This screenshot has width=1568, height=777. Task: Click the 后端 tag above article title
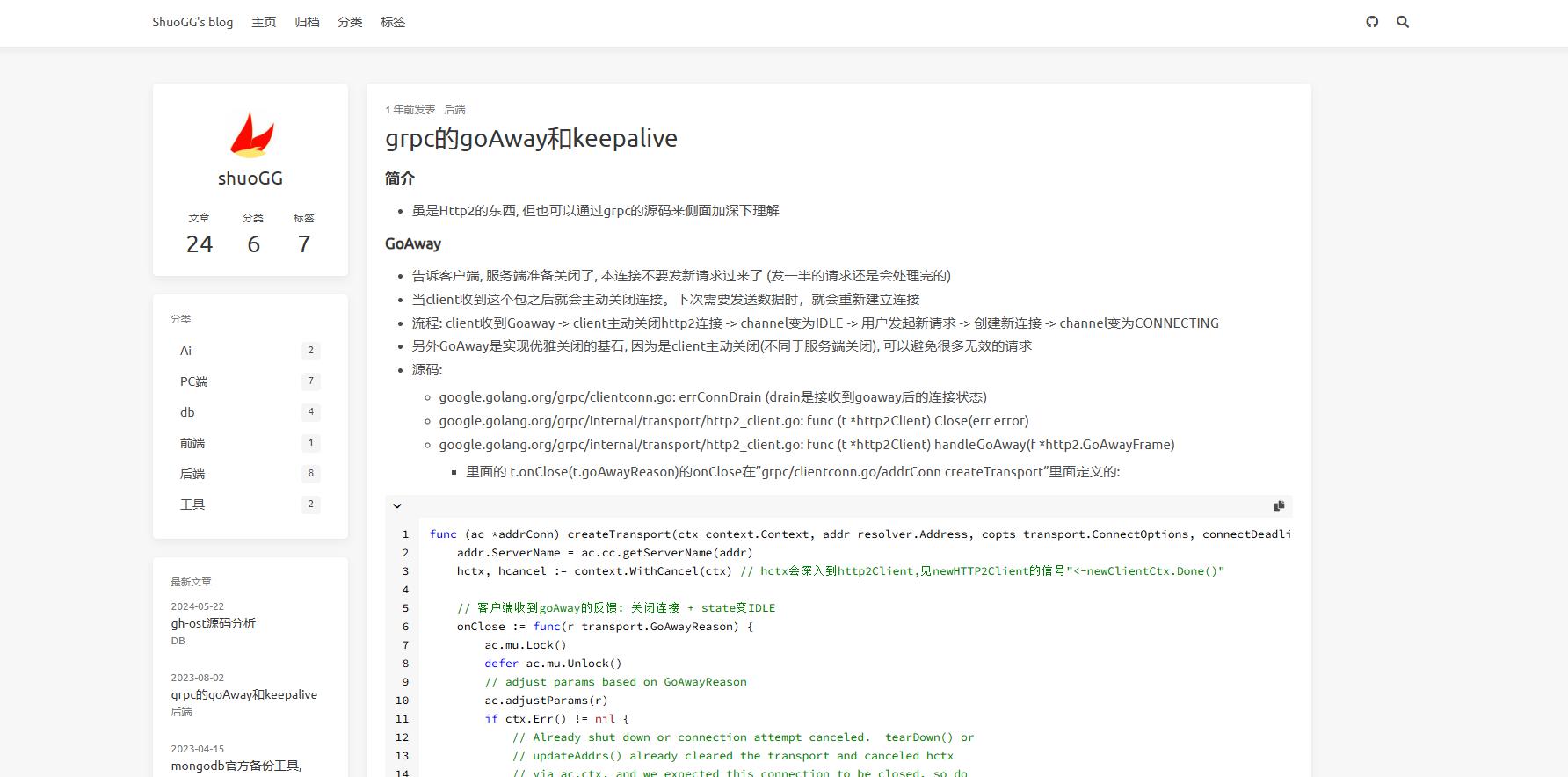[x=454, y=110]
